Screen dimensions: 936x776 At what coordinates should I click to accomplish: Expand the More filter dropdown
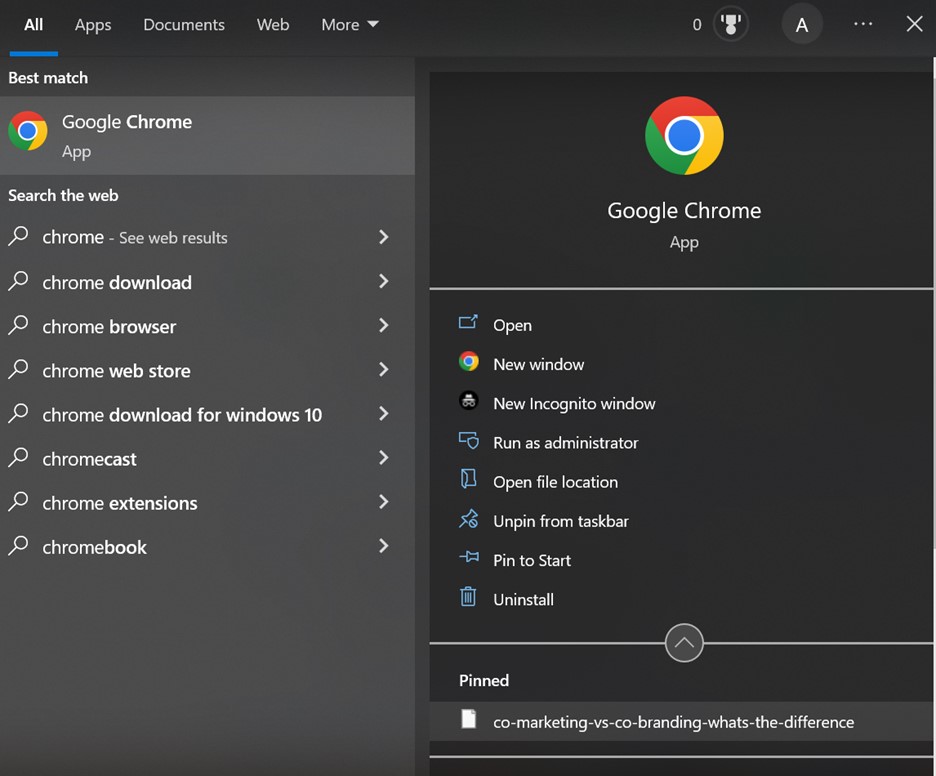click(349, 25)
